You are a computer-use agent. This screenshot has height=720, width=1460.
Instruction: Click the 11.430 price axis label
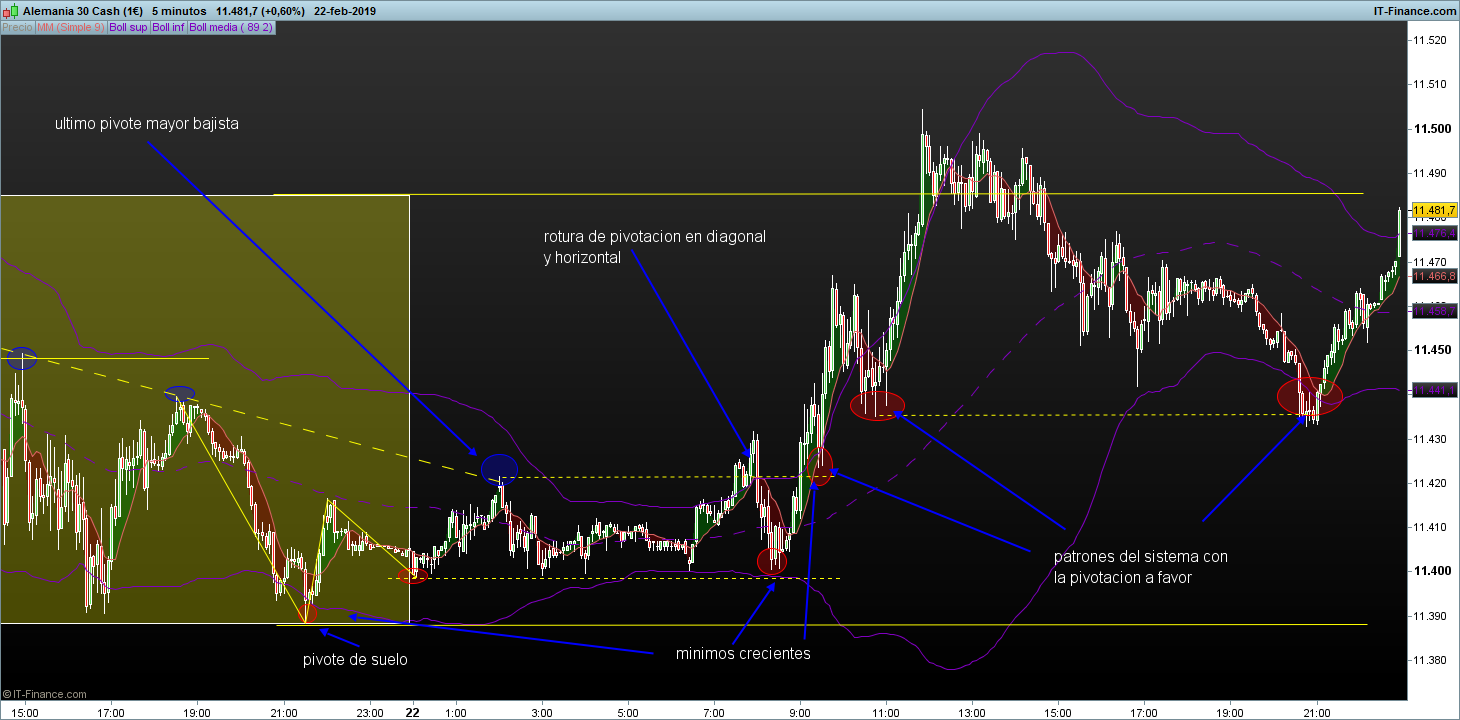[1429, 439]
